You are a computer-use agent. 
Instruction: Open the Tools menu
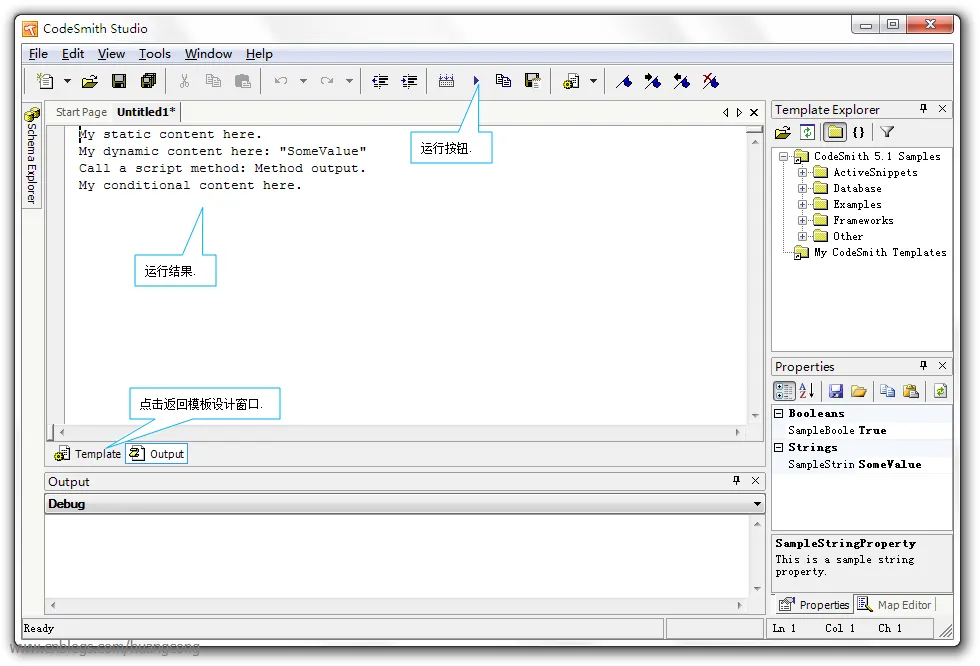154,54
